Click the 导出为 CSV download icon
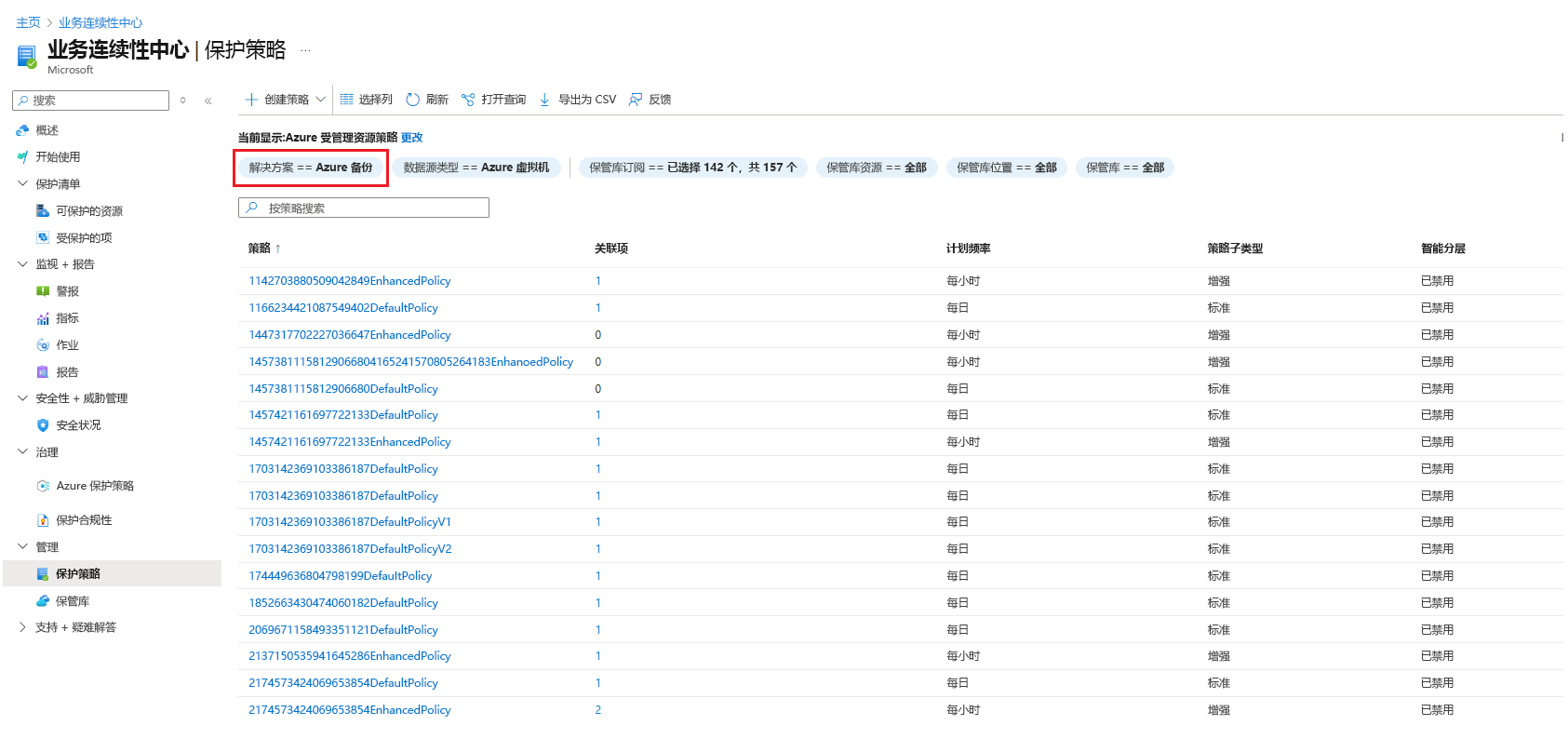This screenshot has width=1568, height=739. 544,100
